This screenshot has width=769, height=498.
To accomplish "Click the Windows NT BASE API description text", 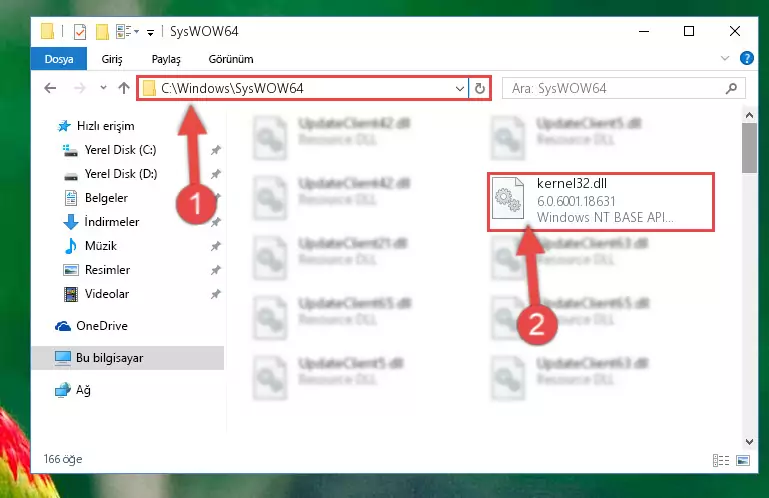I will point(605,217).
